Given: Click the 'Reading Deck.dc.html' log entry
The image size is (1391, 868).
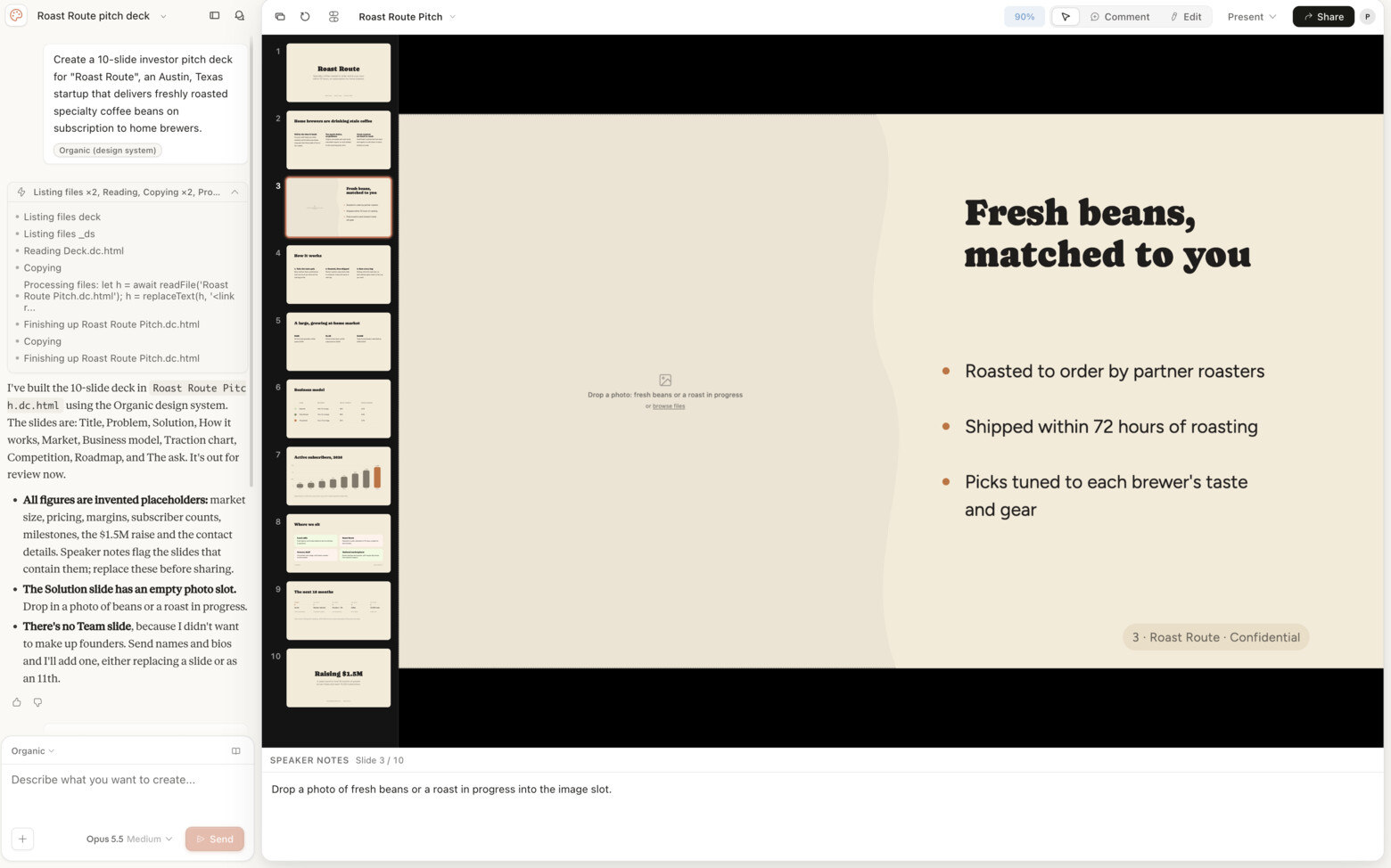Looking at the screenshot, I should [73, 250].
